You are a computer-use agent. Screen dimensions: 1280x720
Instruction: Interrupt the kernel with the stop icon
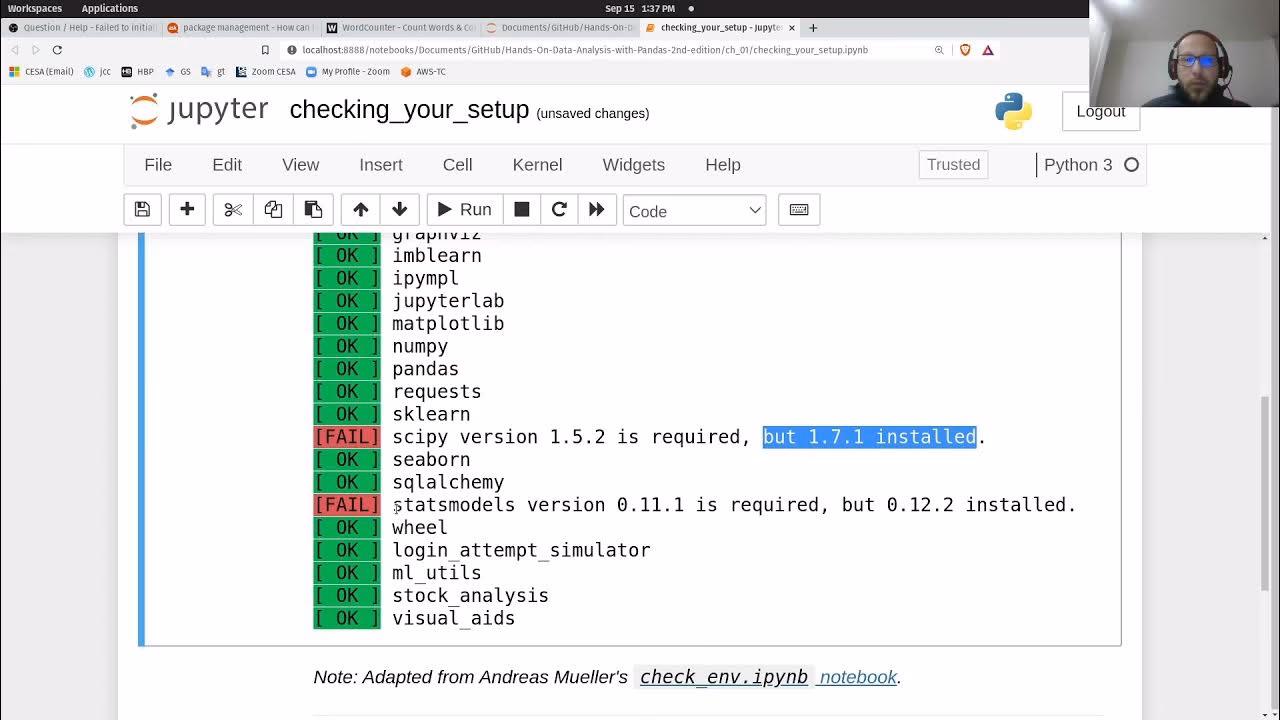click(521, 209)
